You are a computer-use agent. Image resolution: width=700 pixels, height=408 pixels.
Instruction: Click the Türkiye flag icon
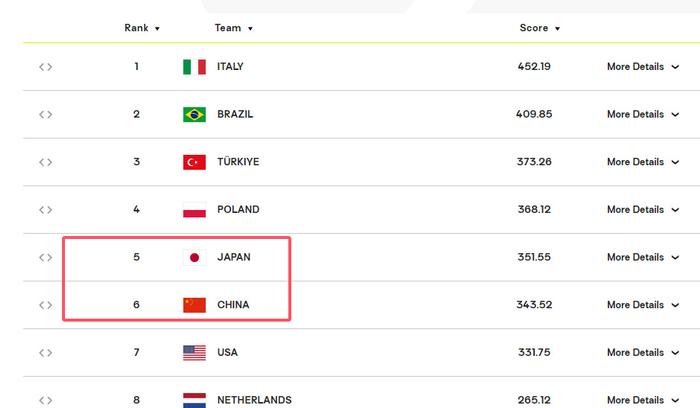[194, 162]
